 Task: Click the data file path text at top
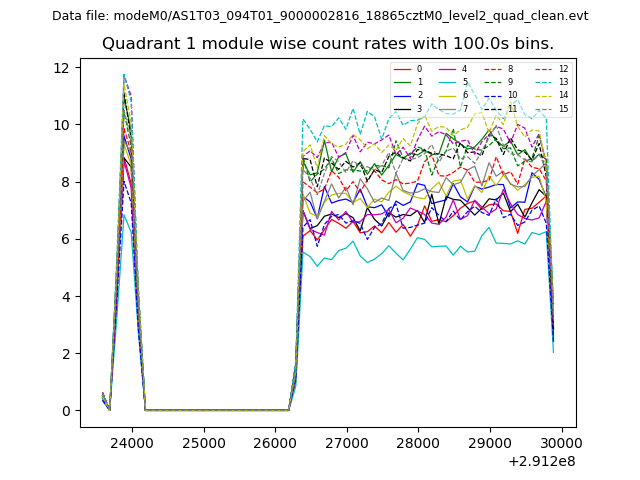pos(320,16)
